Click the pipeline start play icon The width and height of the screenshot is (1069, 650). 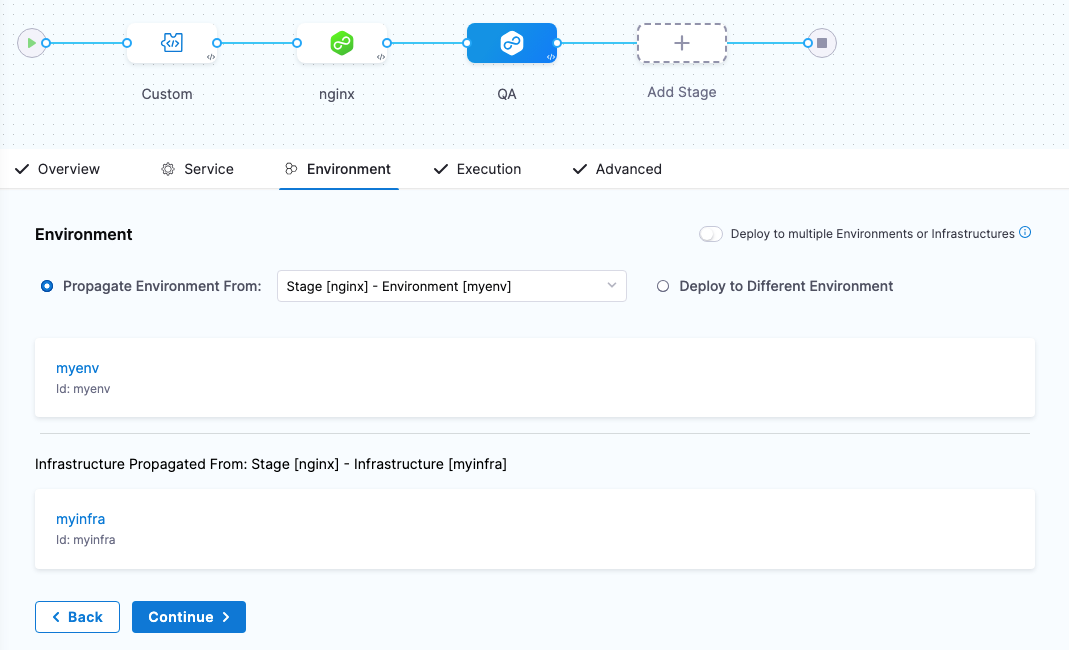click(x=32, y=43)
